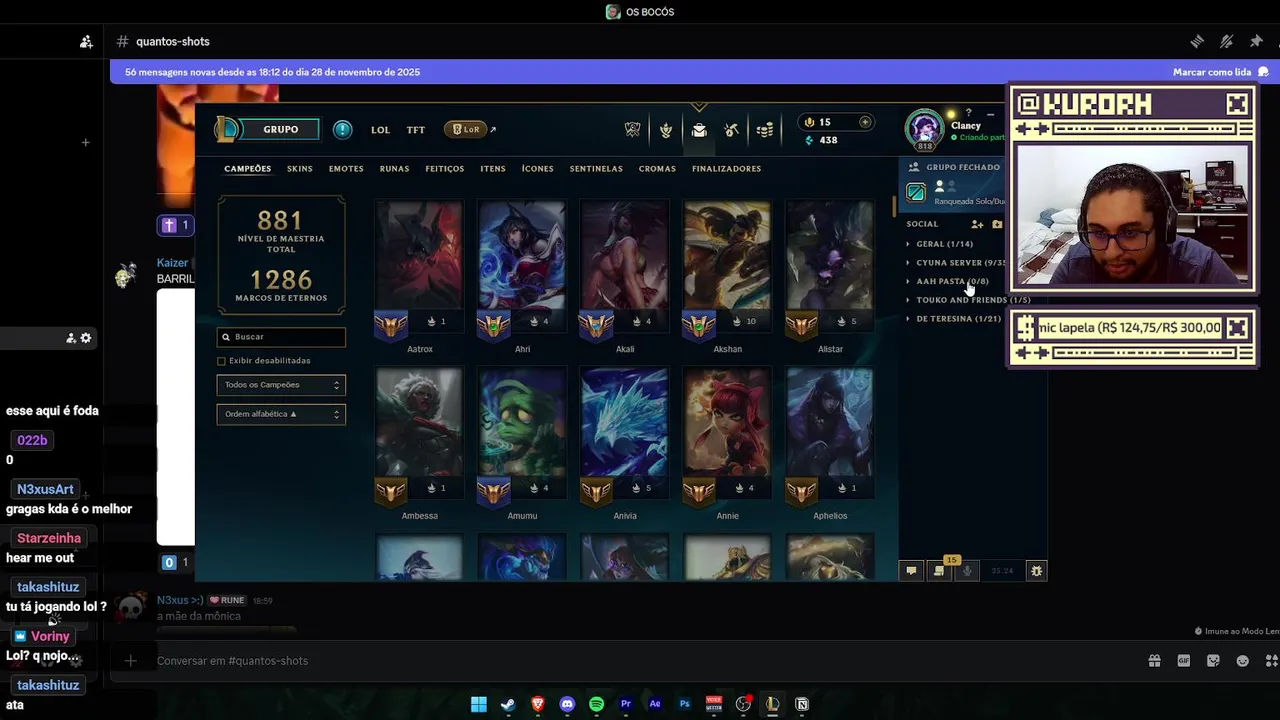Open the profile laurel crest icon
The height and width of the screenshot is (720, 1280).
666,130
